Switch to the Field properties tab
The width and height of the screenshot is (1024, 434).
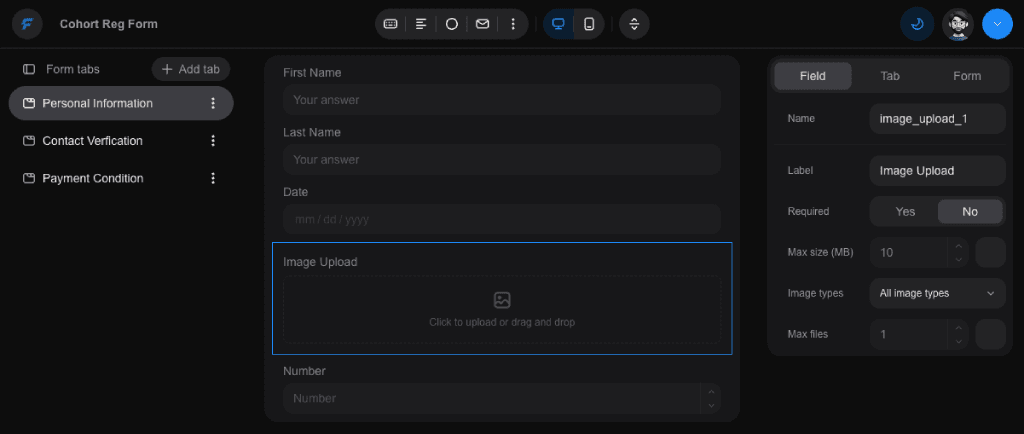point(812,76)
